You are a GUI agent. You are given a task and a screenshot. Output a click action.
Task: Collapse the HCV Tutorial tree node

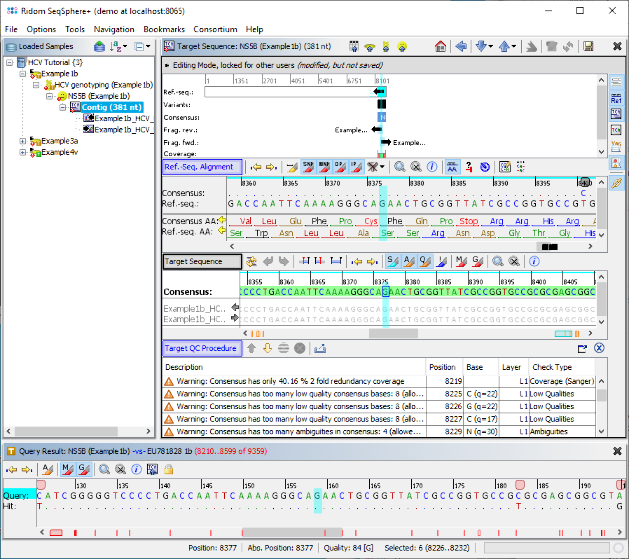[x=9, y=62]
